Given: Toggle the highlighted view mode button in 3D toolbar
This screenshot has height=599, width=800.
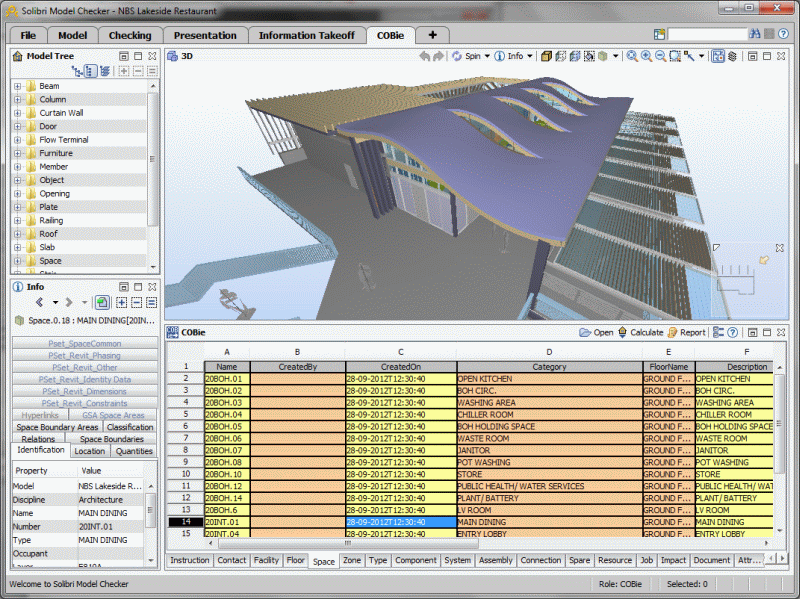Looking at the screenshot, I should [718, 56].
